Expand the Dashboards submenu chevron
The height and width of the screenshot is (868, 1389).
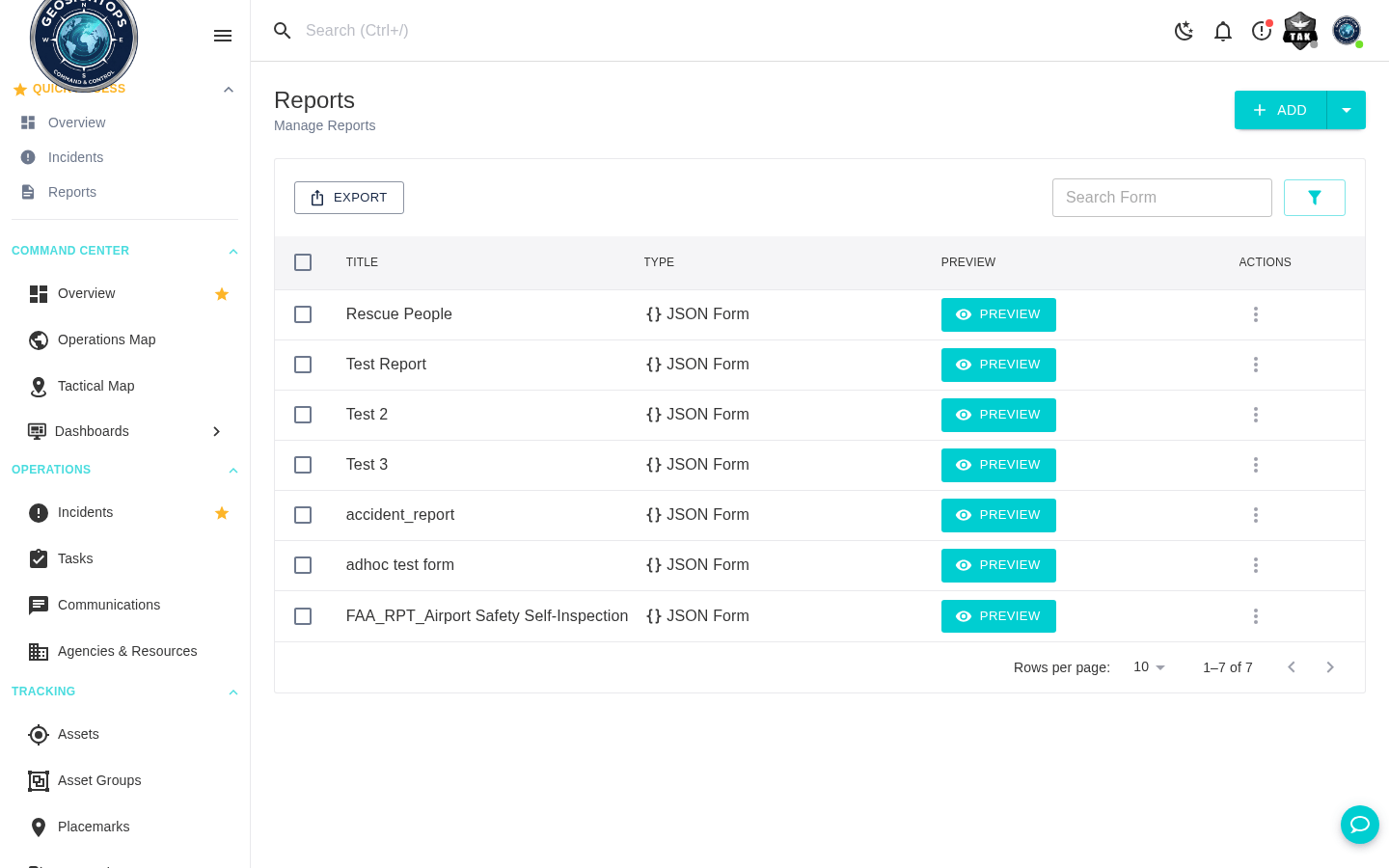(216, 431)
